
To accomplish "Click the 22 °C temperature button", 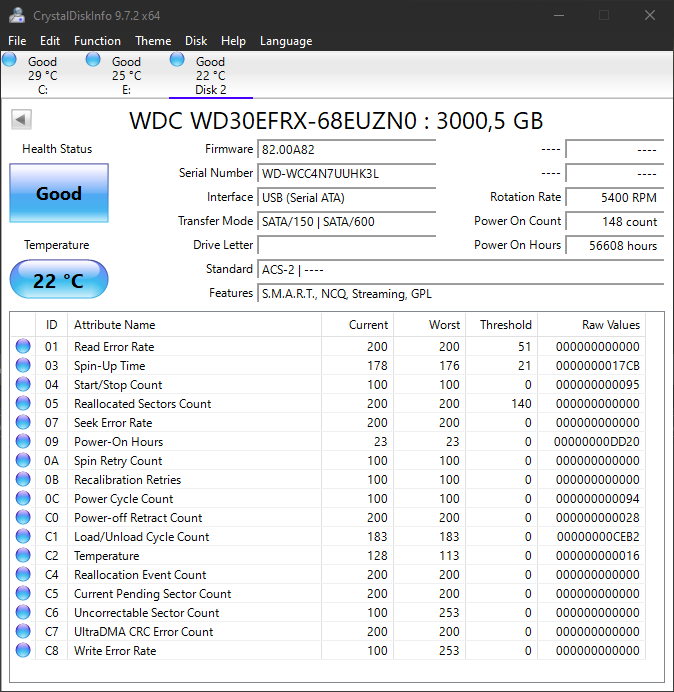I will pyautogui.click(x=58, y=280).
